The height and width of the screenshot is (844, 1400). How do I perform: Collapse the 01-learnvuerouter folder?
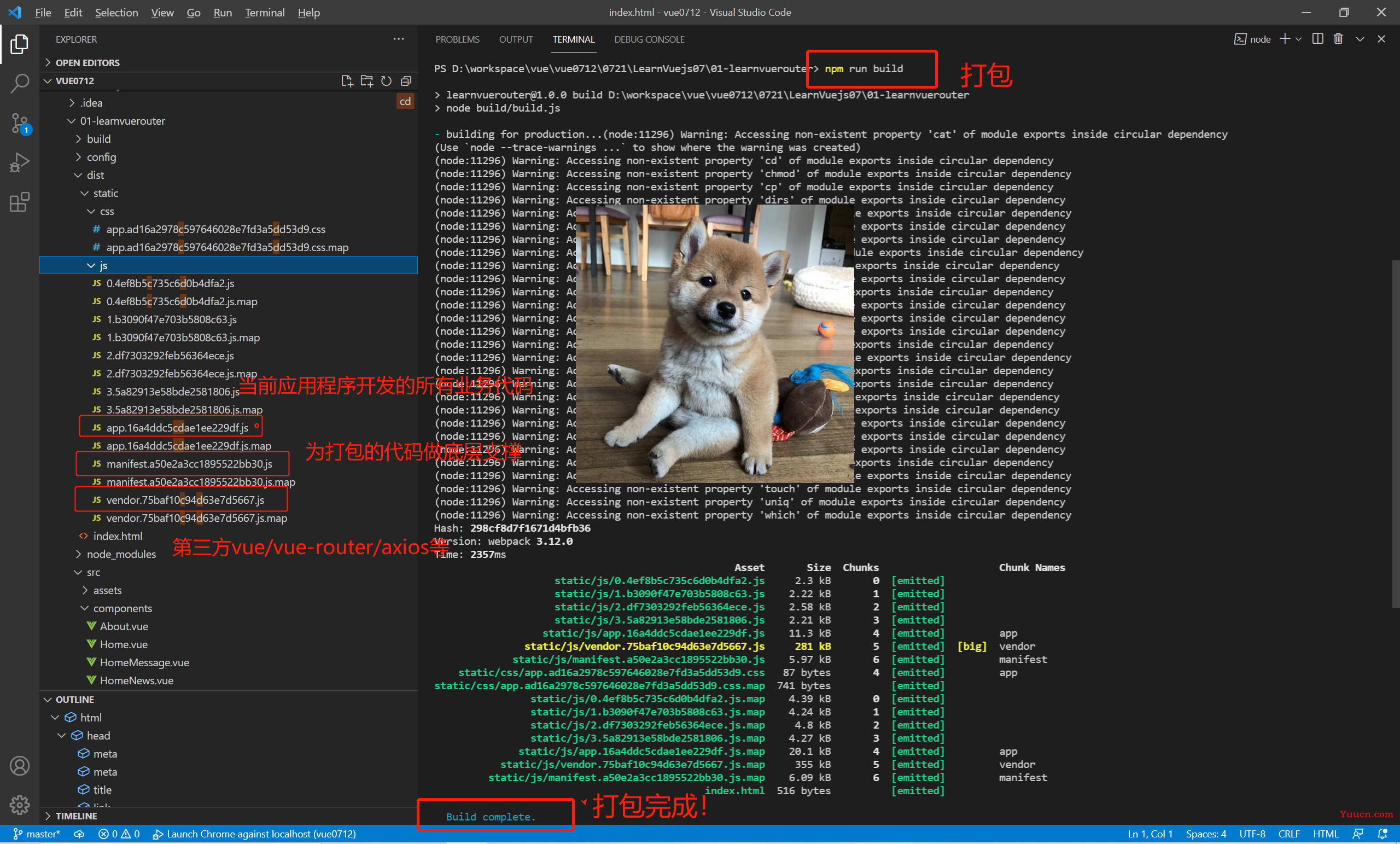point(229,121)
